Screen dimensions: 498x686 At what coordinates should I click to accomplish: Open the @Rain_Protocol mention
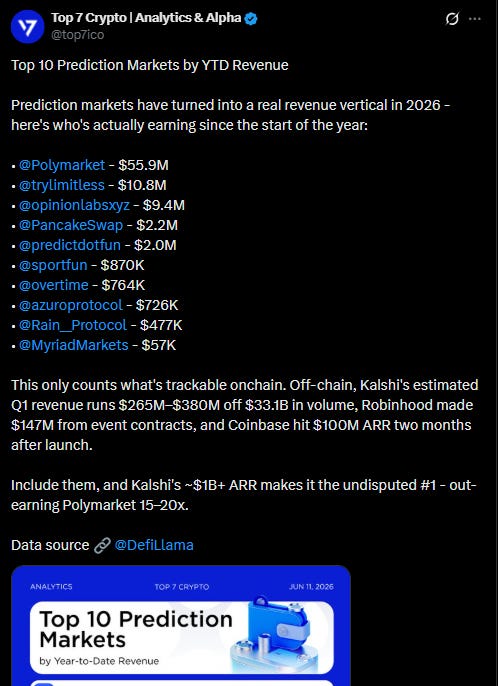tap(73, 325)
